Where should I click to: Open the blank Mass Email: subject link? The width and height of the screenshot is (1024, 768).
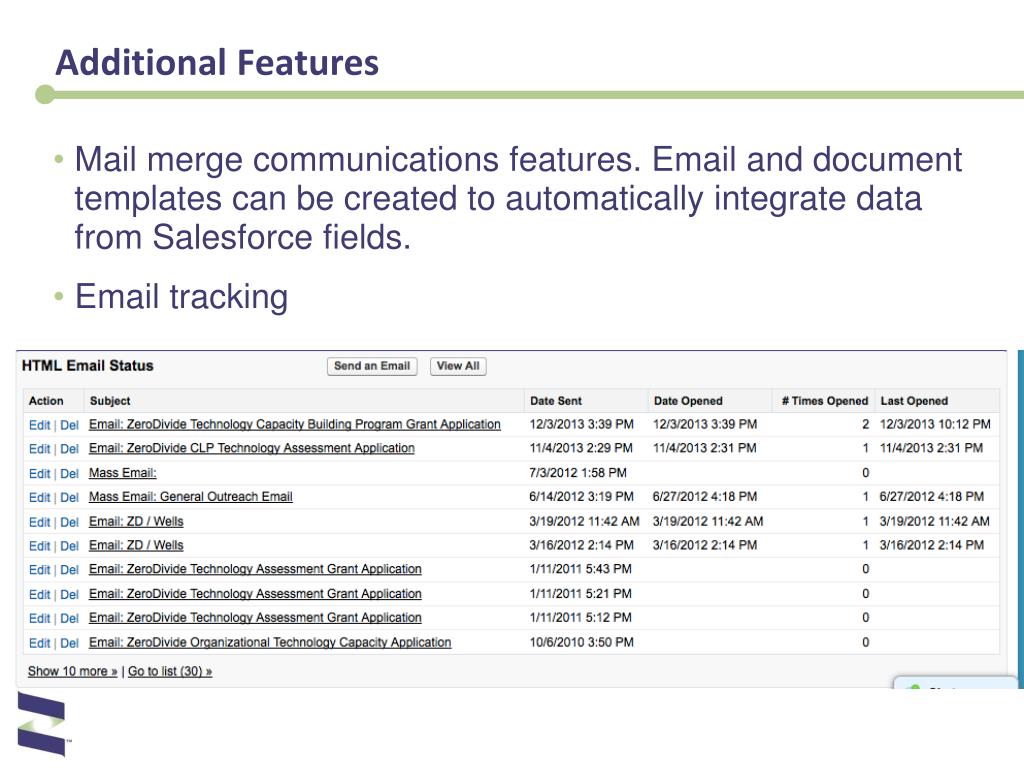tap(123, 473)
